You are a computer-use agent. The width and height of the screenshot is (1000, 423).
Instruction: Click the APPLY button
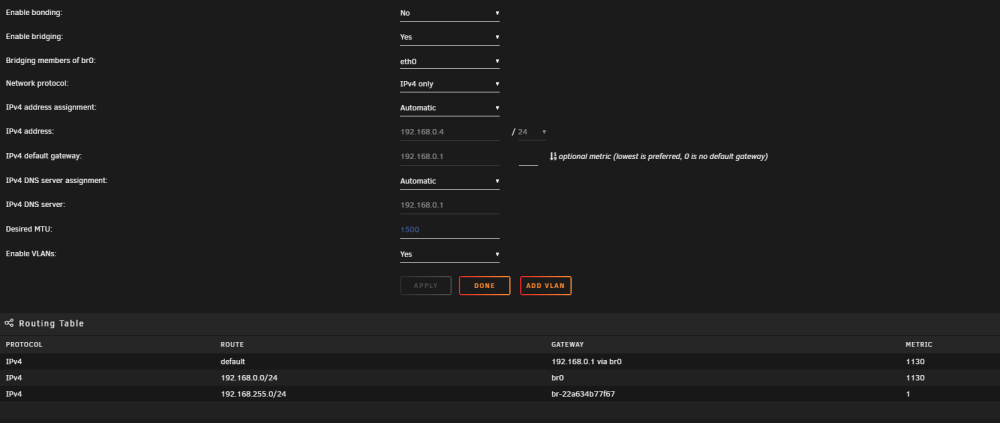(x=425, y=286)
